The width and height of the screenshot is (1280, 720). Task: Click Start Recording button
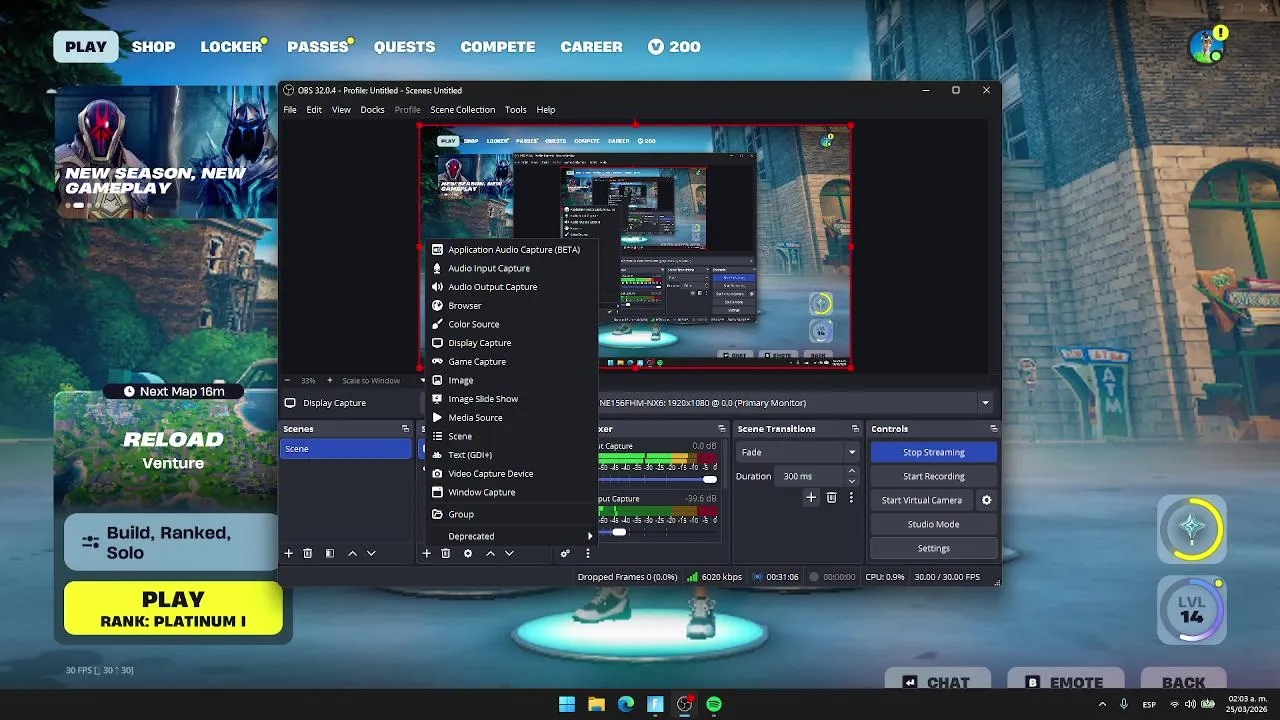pos(933,476)
